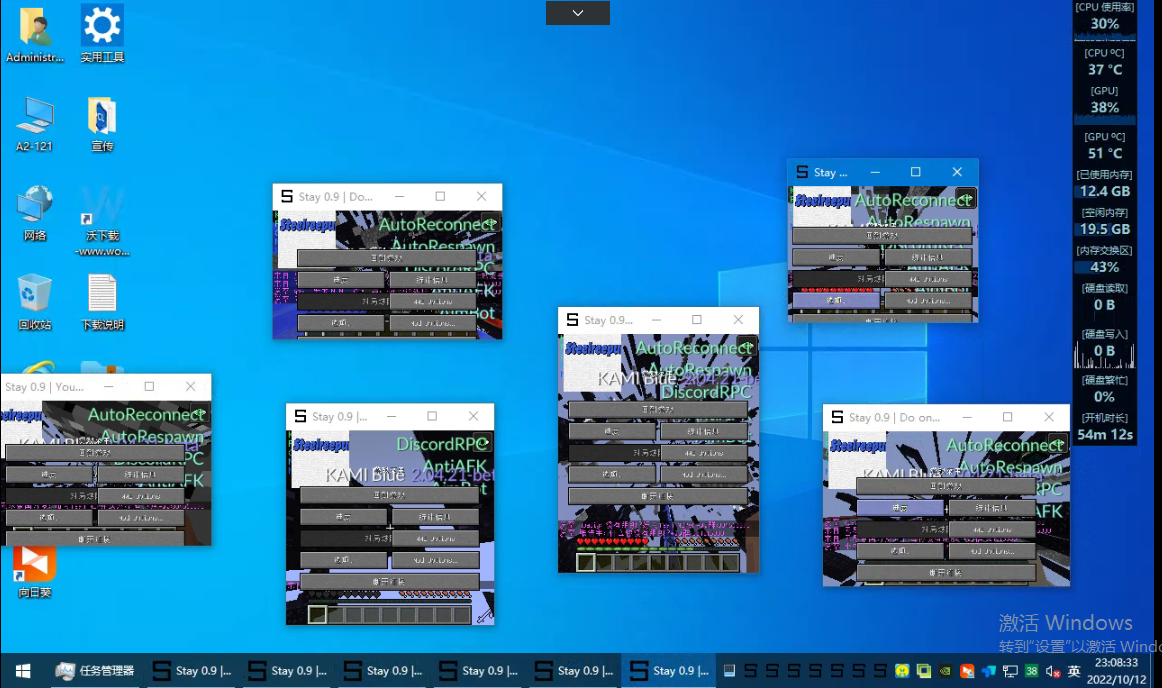
Task: Click highlighted 进度 button in 'Stay 0.9 | Do on...' window
Action: point(900,508)
